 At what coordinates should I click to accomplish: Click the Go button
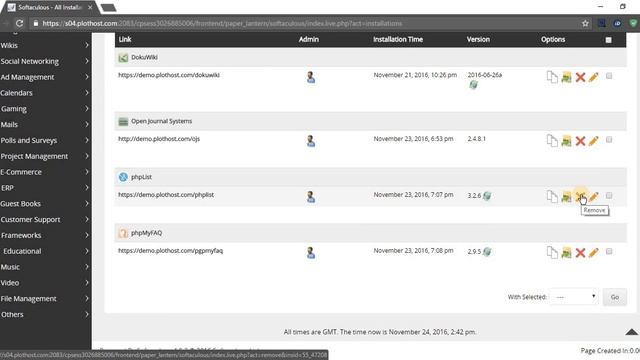point(614,297)
